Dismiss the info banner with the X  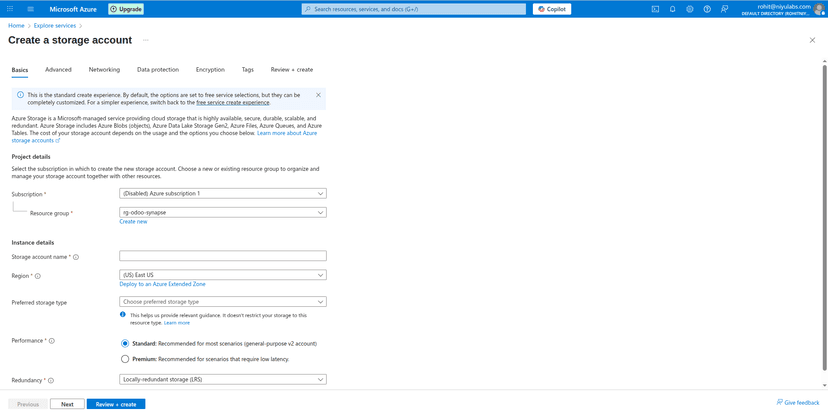tap(318, 95)
